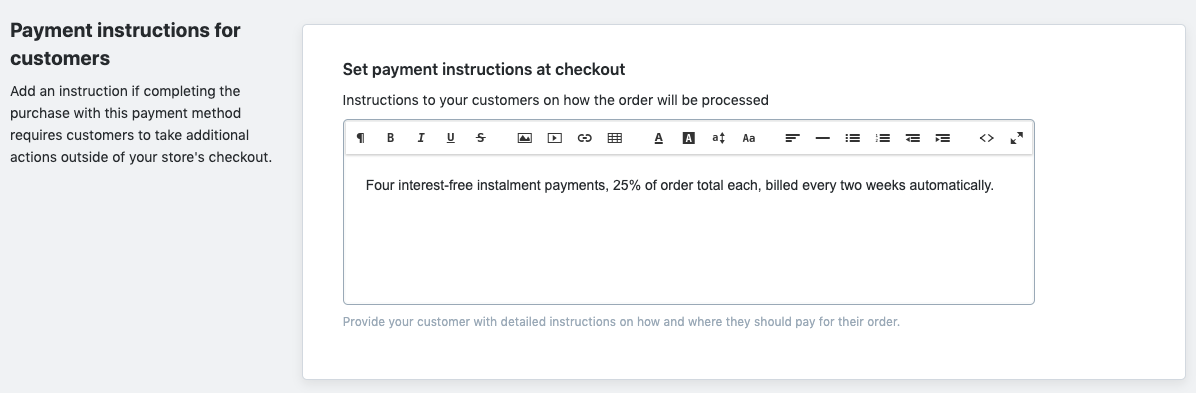Apply strikethrough formatting
The image size is (1196, 393).
(481, 138)
